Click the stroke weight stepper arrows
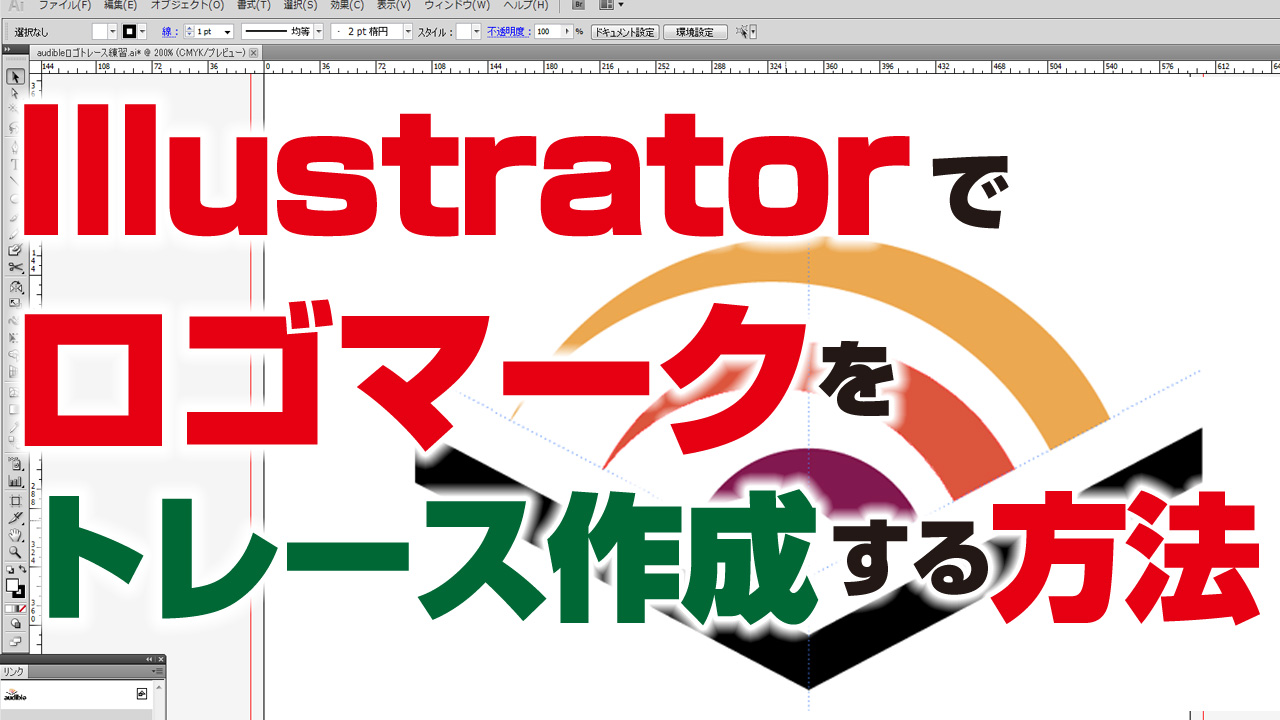Image resolution: width=1280 pixels, height=720 pixels. point(189,32)
